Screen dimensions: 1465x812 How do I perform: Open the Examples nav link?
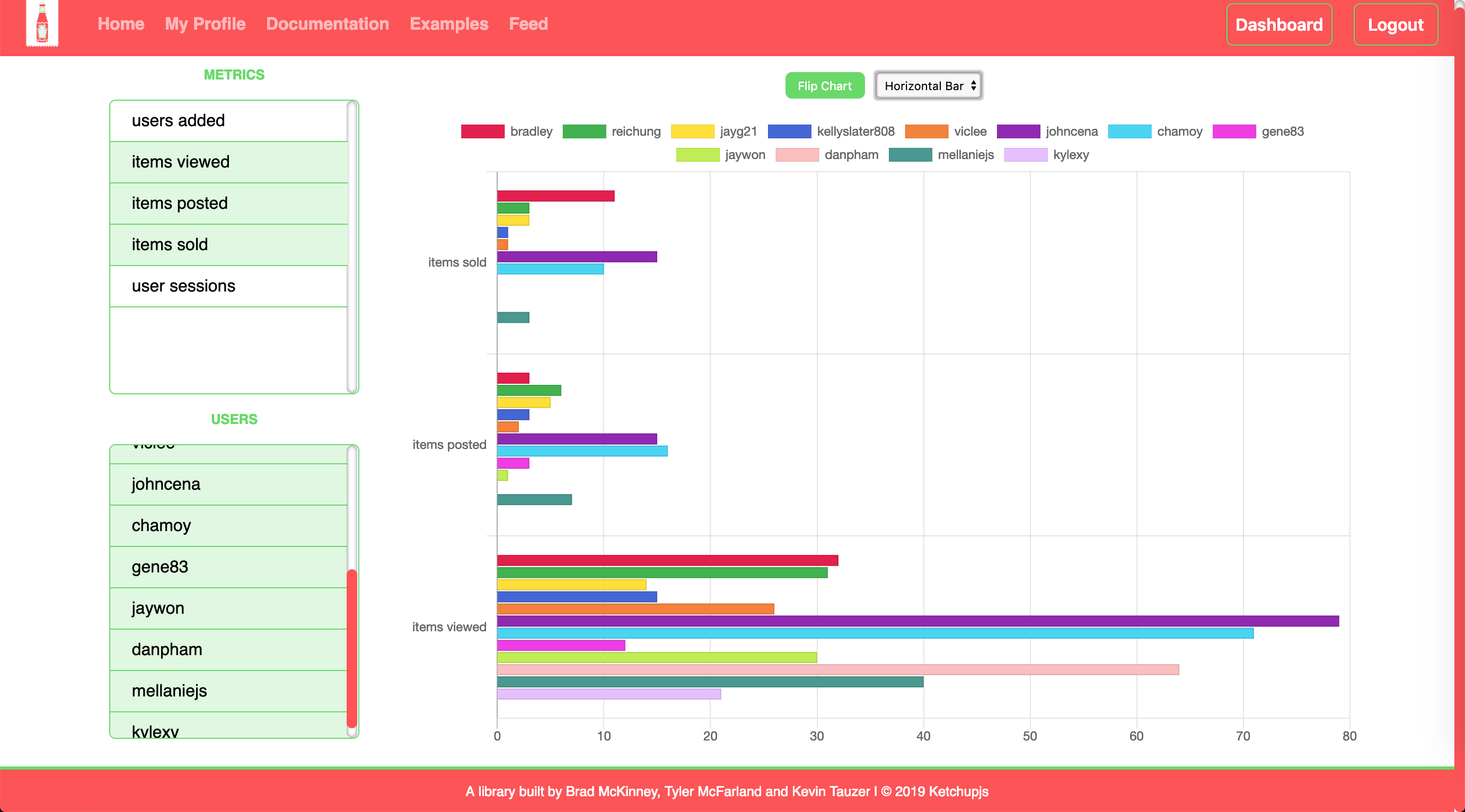coord(449,24)
